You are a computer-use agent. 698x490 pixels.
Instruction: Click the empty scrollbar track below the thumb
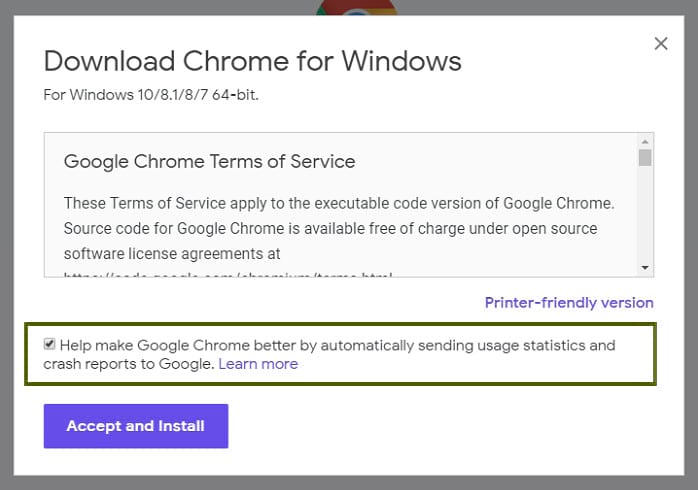pyautogui.click(x=645, y=214)
